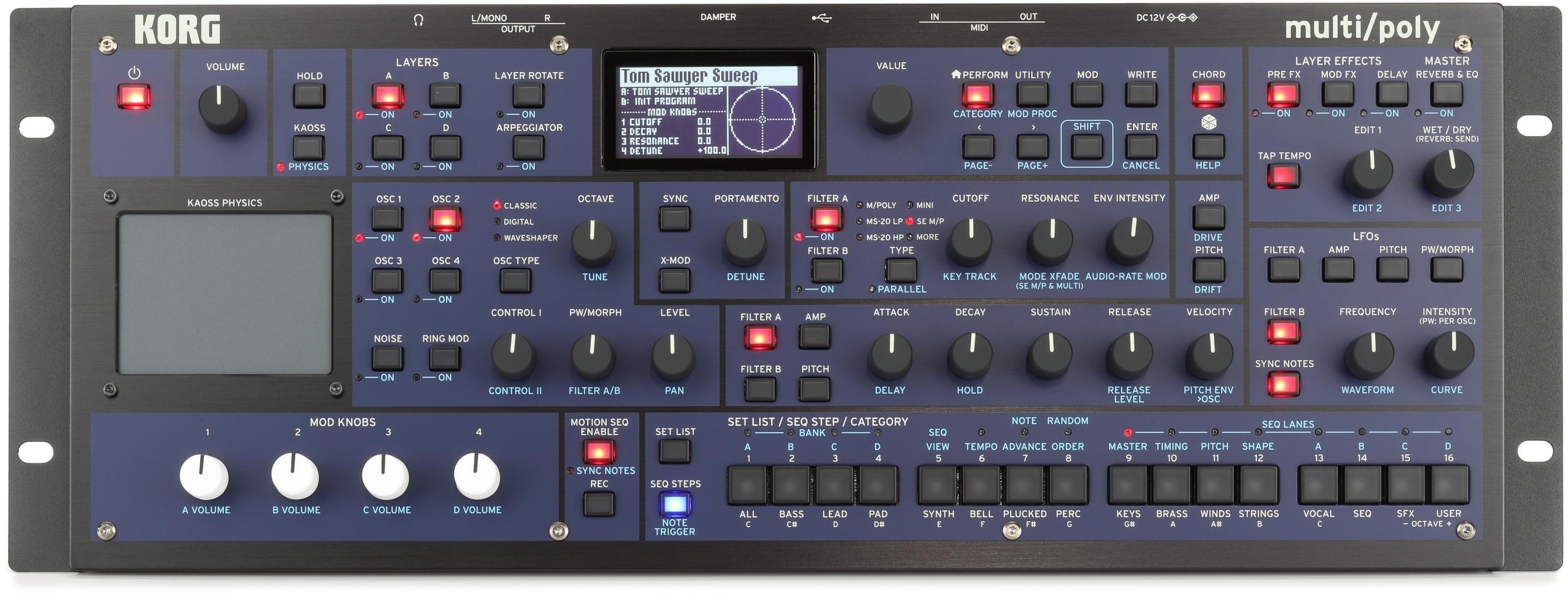Click the AMP / DRIVE button
The width and height of the screenshot is (1568, 595).
point(1209,218)
